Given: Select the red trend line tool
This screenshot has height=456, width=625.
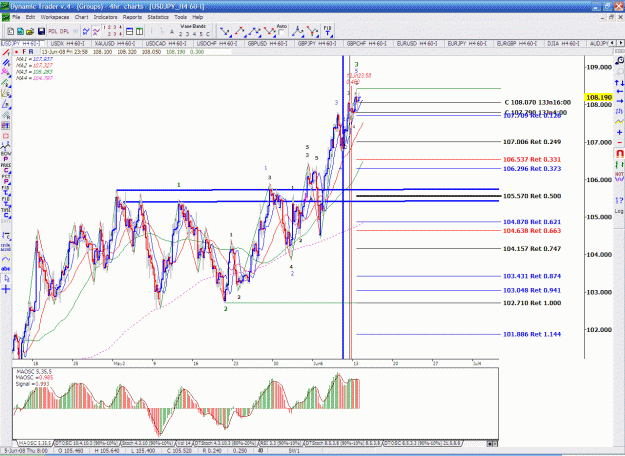Looking at the screenshot, I should (6, 52).
